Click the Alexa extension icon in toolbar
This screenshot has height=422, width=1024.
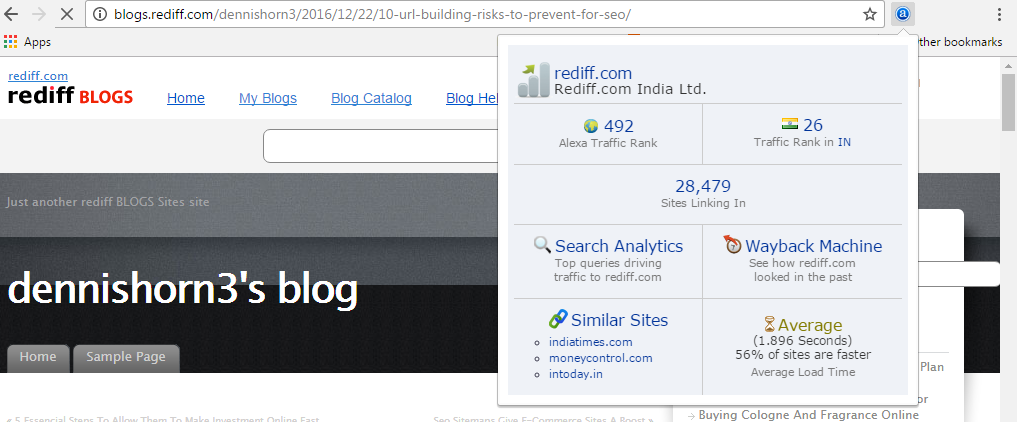pyautogui.click(x=903, y=14)
